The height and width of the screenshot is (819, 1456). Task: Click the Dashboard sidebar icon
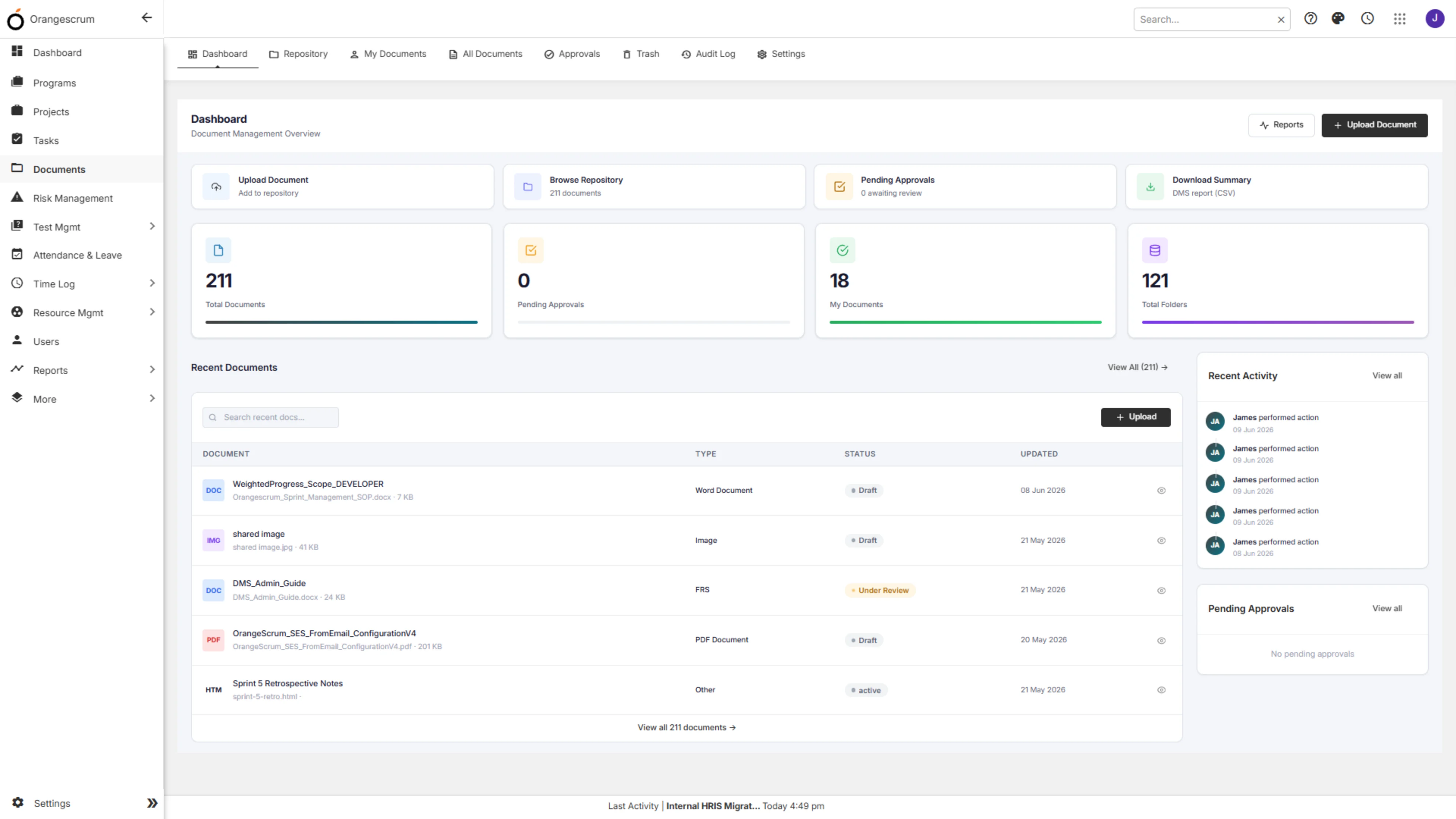coord(17,52)
